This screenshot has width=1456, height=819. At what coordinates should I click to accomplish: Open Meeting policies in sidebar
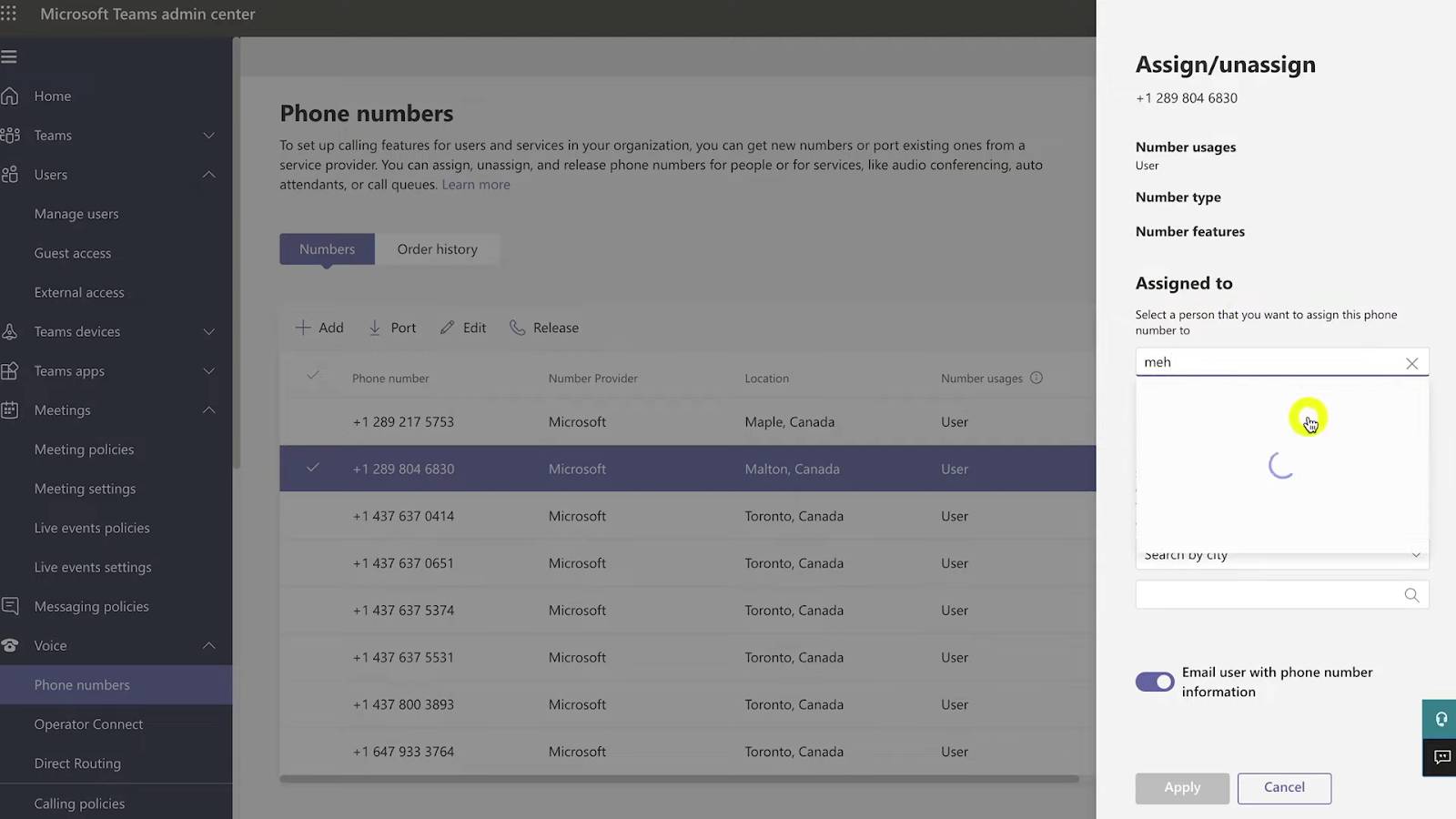(x=84, y=450)
